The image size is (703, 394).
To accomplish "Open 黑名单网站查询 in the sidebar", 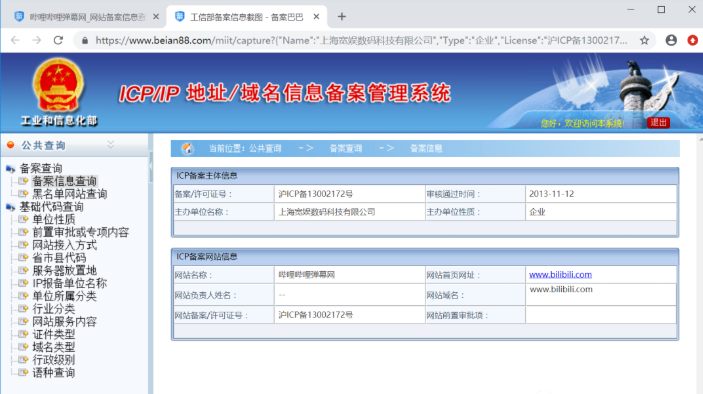I will 69,194.
